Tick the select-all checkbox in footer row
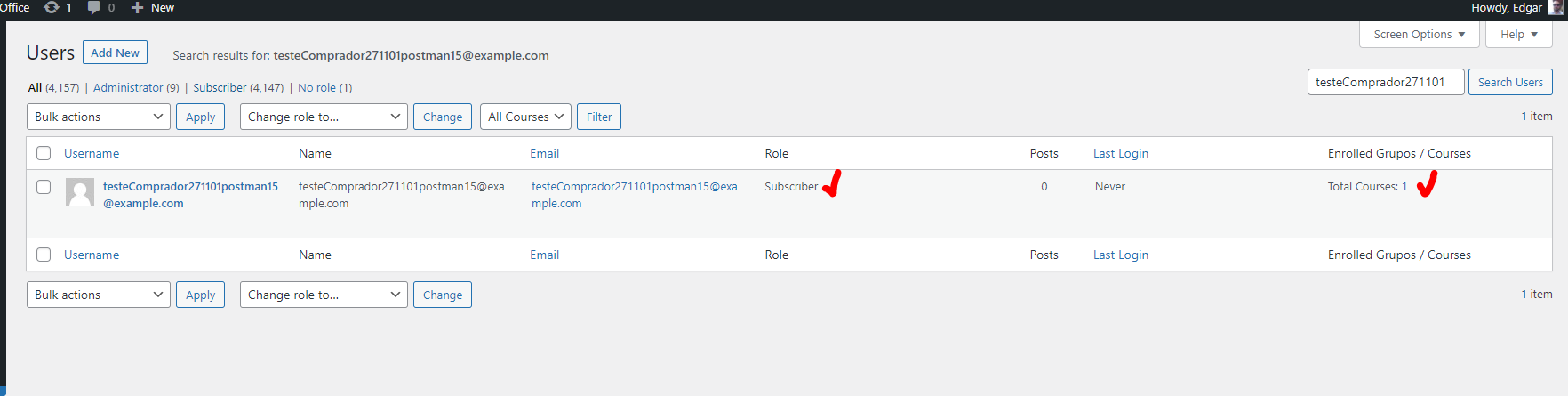 click(44, 255)
